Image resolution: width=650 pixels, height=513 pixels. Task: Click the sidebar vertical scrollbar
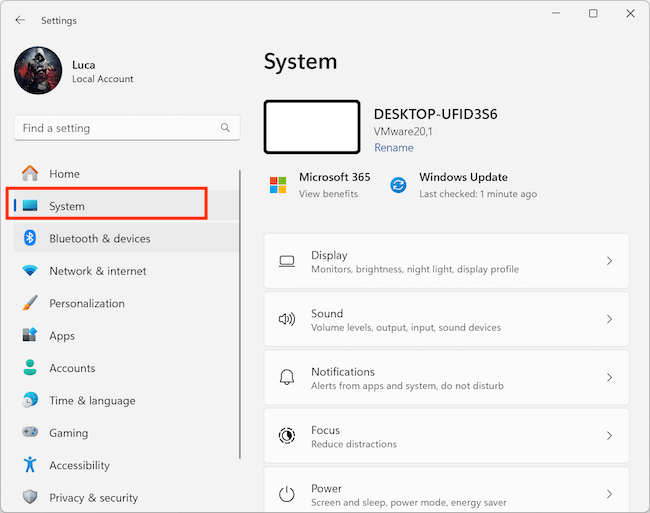pyautogui.click(x=240, y=314)
